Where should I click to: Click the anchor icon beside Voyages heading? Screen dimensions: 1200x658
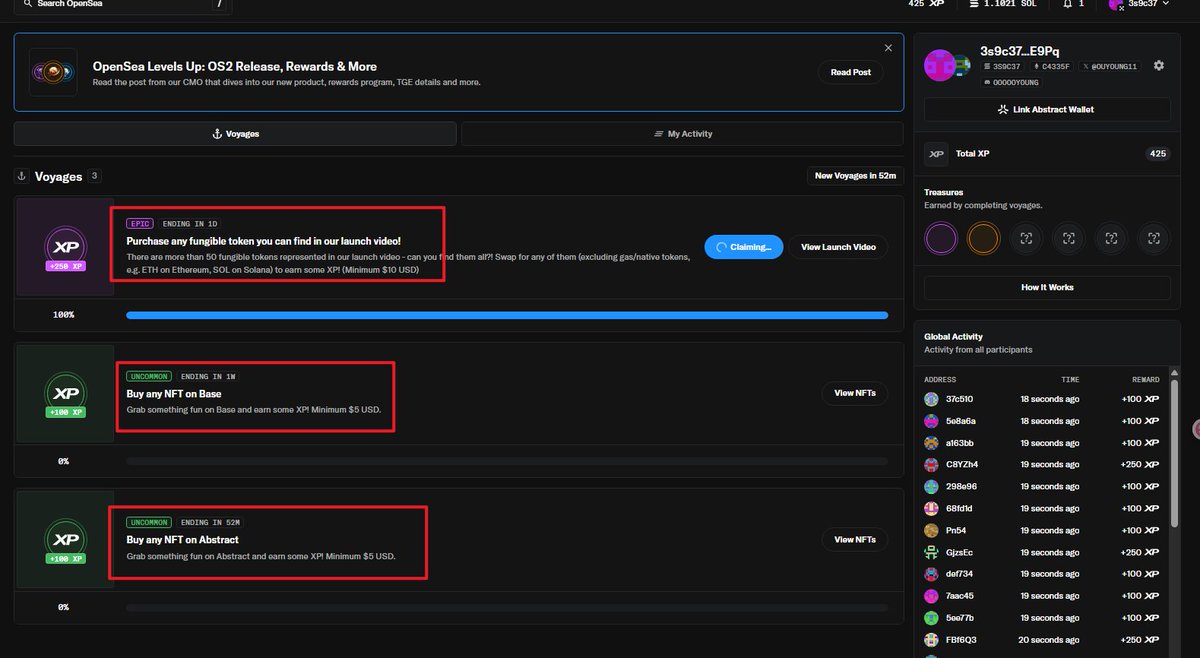point(22,176)
